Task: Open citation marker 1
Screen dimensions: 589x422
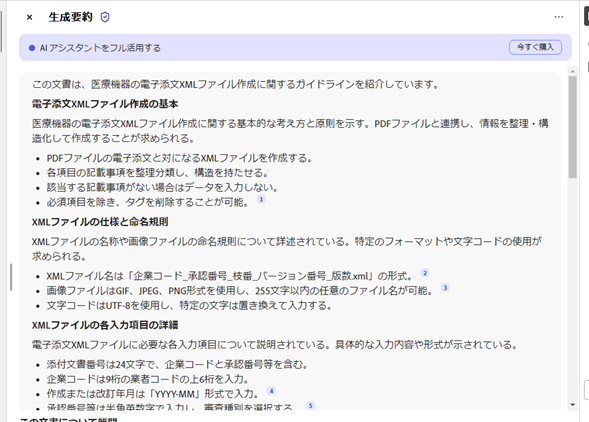Action: 261,199
